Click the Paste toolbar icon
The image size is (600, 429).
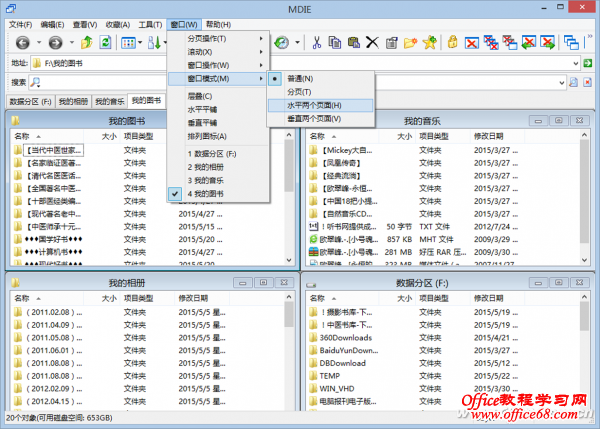point(354,42)
